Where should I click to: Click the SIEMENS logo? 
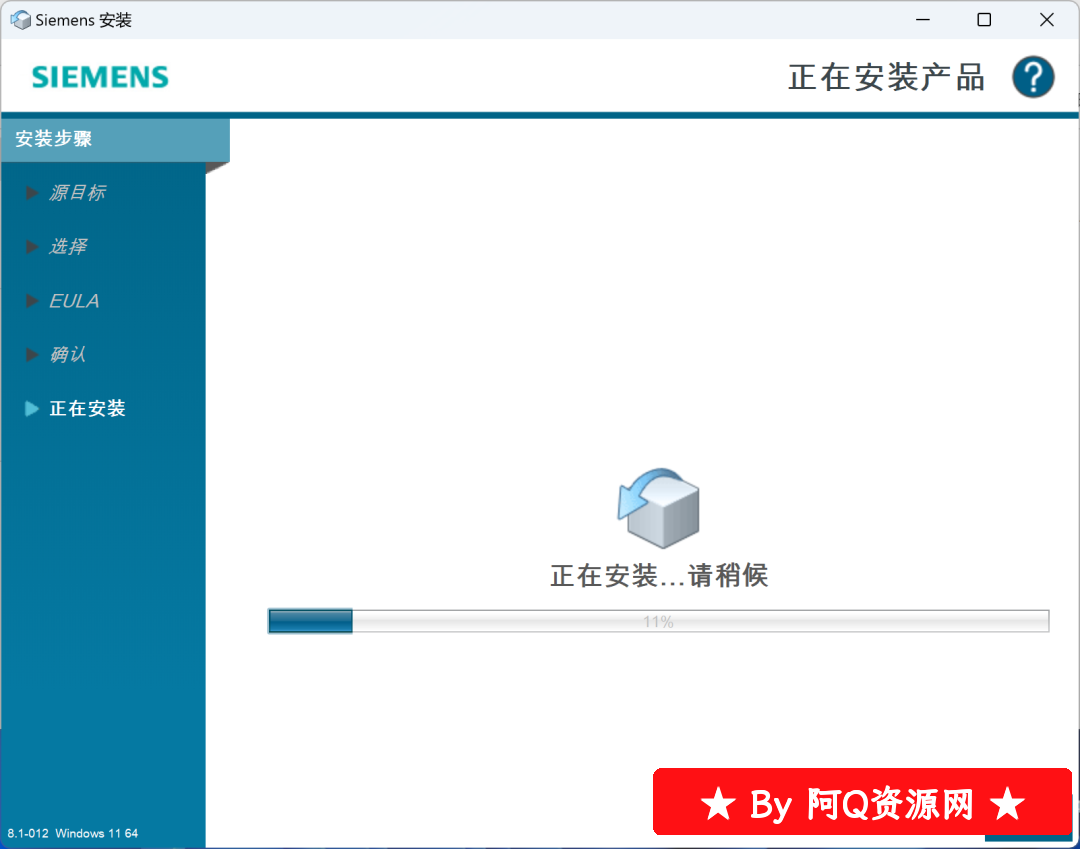pos(100,77)
